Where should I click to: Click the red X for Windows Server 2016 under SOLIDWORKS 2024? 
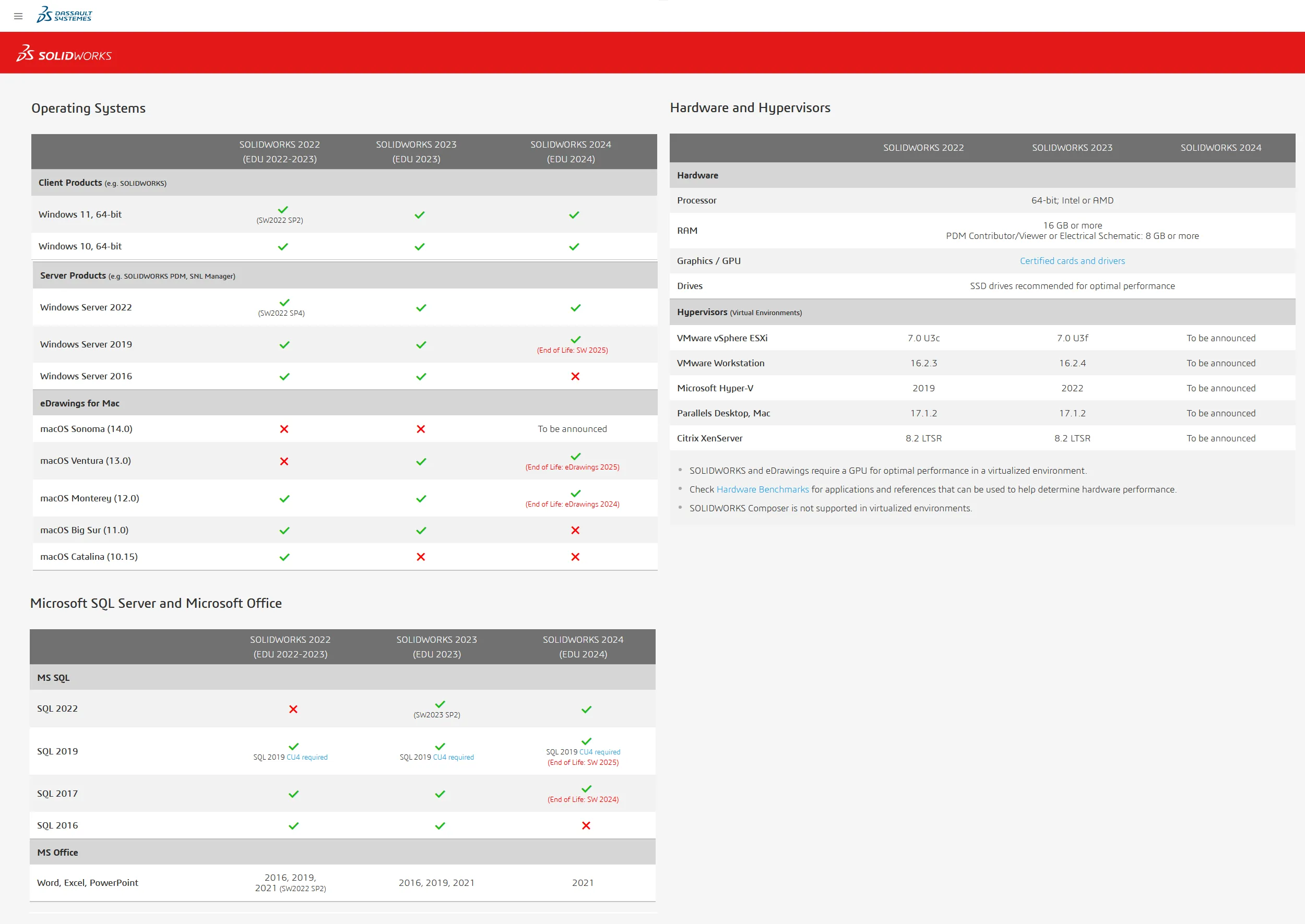tap(575, 376)
